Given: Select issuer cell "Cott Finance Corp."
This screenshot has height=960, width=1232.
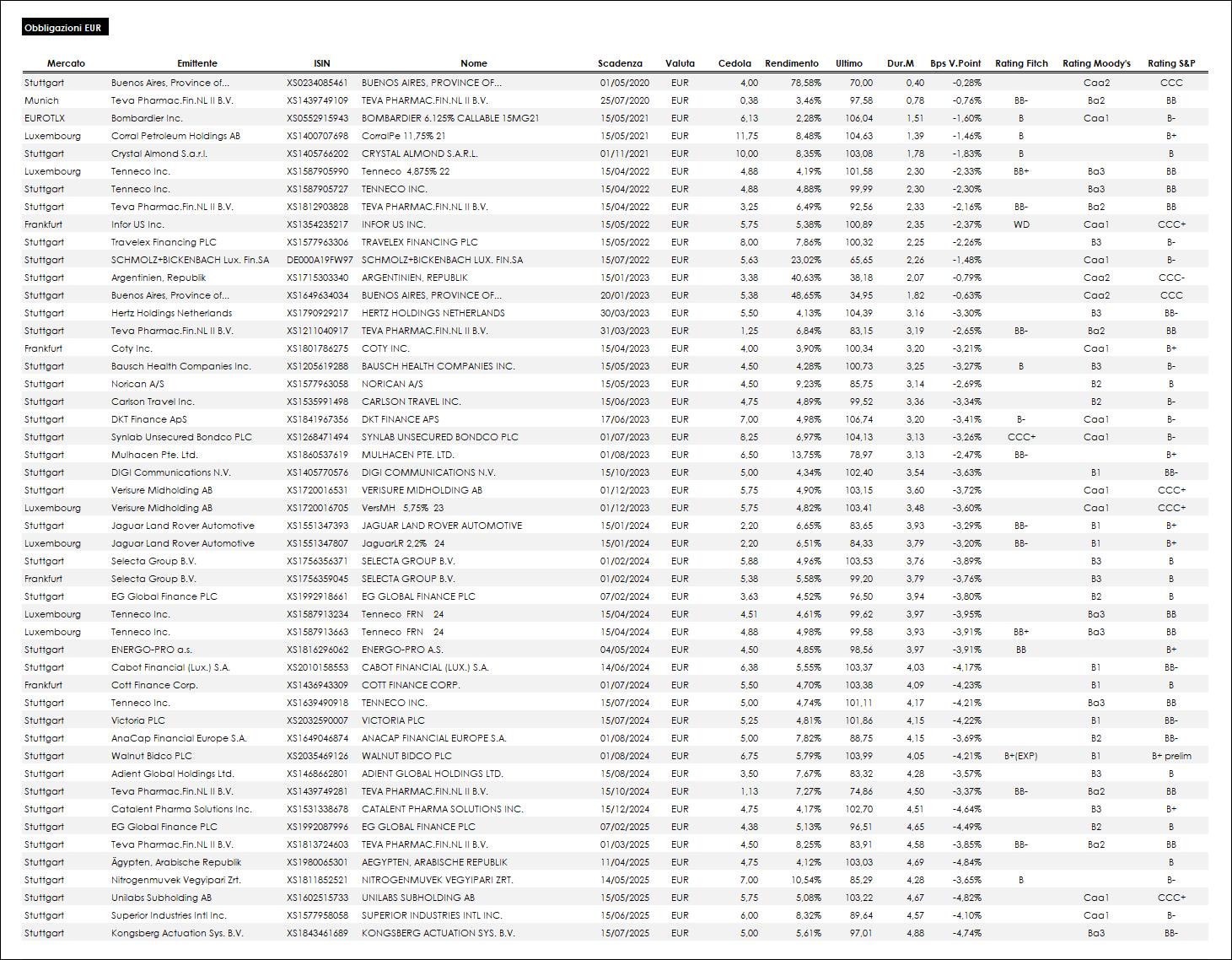Looking at the screenshot, I should click(154, 685).
